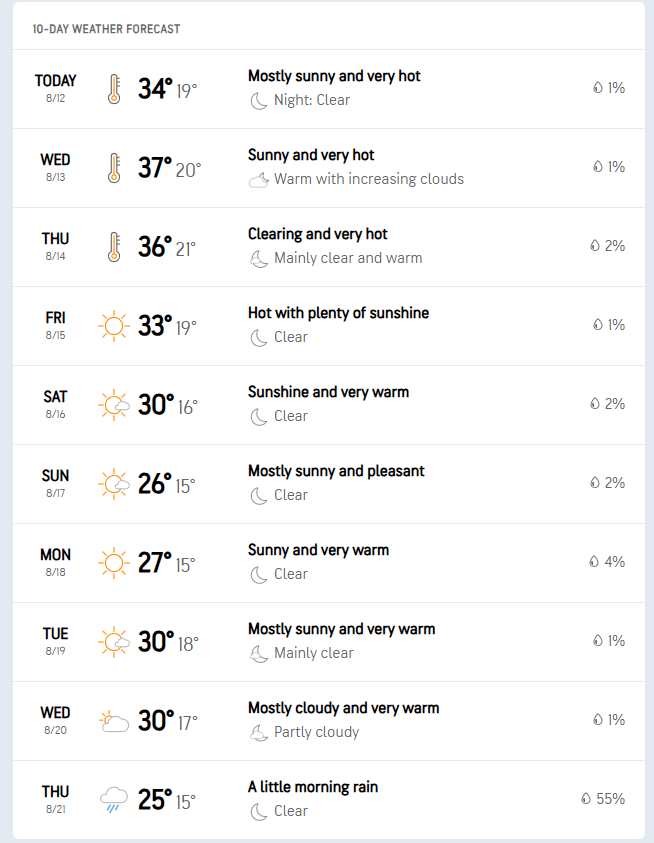Click the precipitation drop icon for Monday's 4%

(x=594, y=562)
